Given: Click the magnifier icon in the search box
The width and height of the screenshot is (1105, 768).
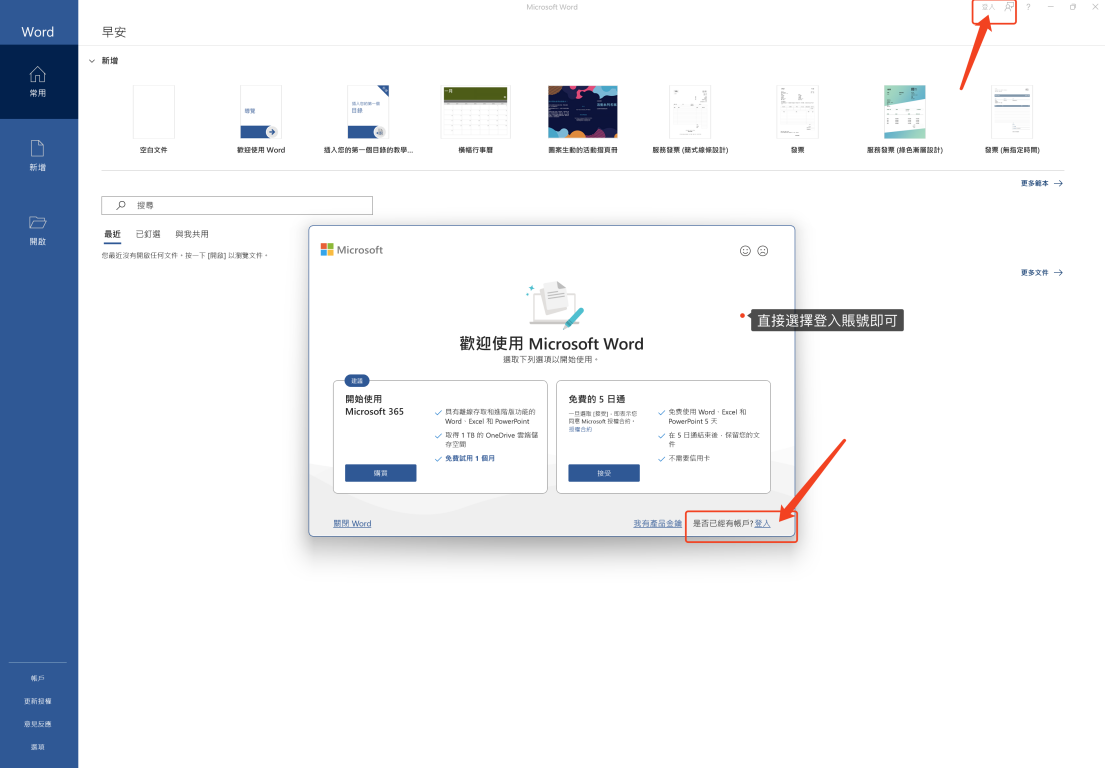Looking at the screenshot, I should [121, 205].
